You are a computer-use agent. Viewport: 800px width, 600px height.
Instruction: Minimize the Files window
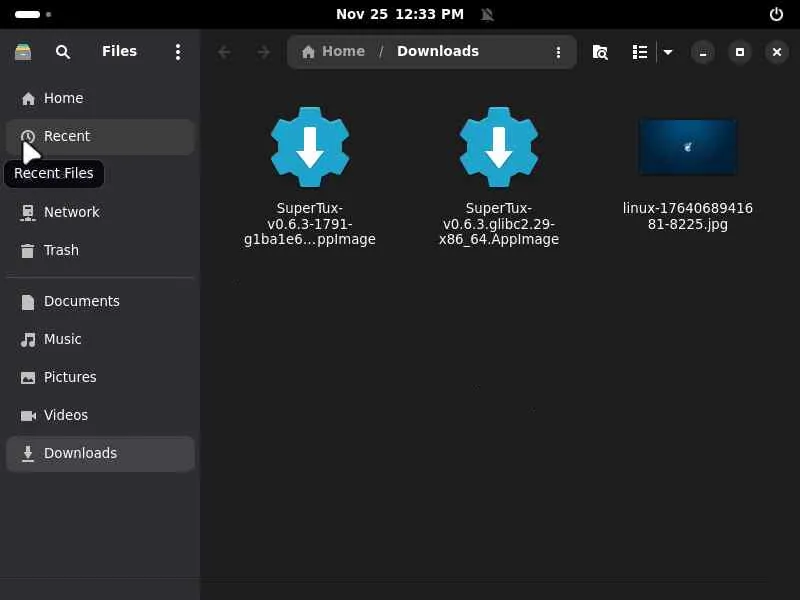(x=703, y=52)
